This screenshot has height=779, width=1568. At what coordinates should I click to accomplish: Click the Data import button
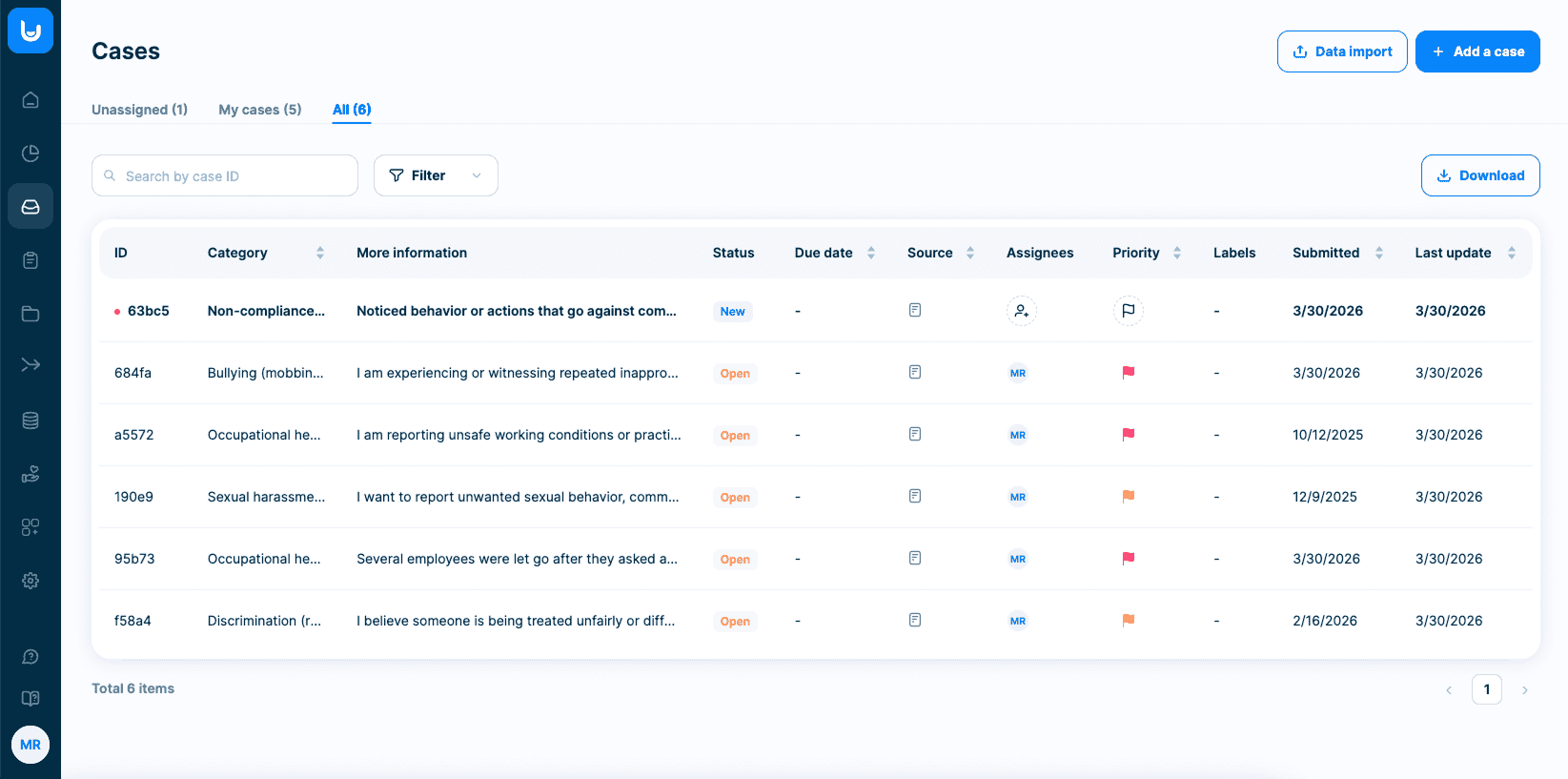tap(1341, 51)
